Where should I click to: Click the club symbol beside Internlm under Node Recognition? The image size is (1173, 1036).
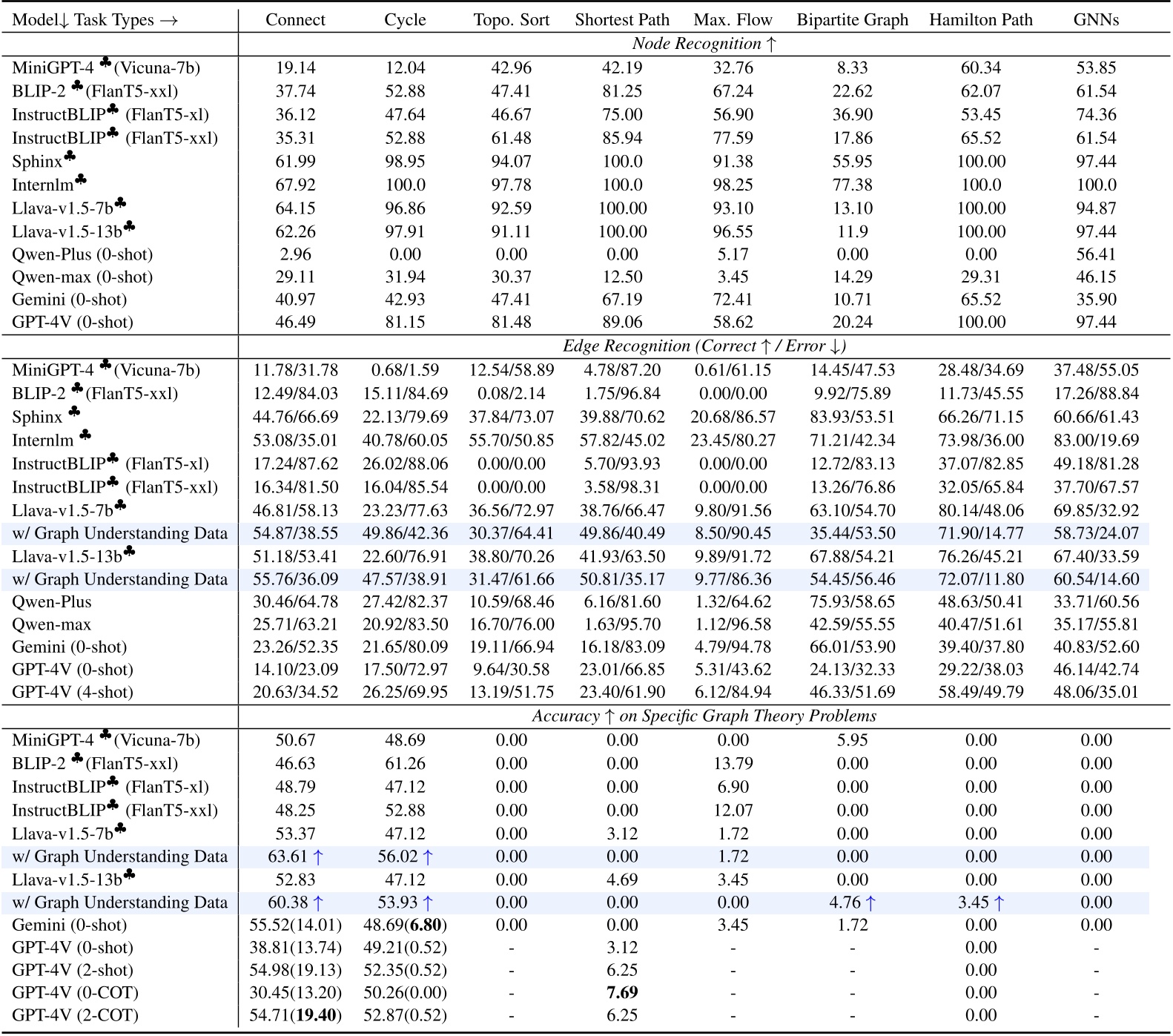point(81,180)
